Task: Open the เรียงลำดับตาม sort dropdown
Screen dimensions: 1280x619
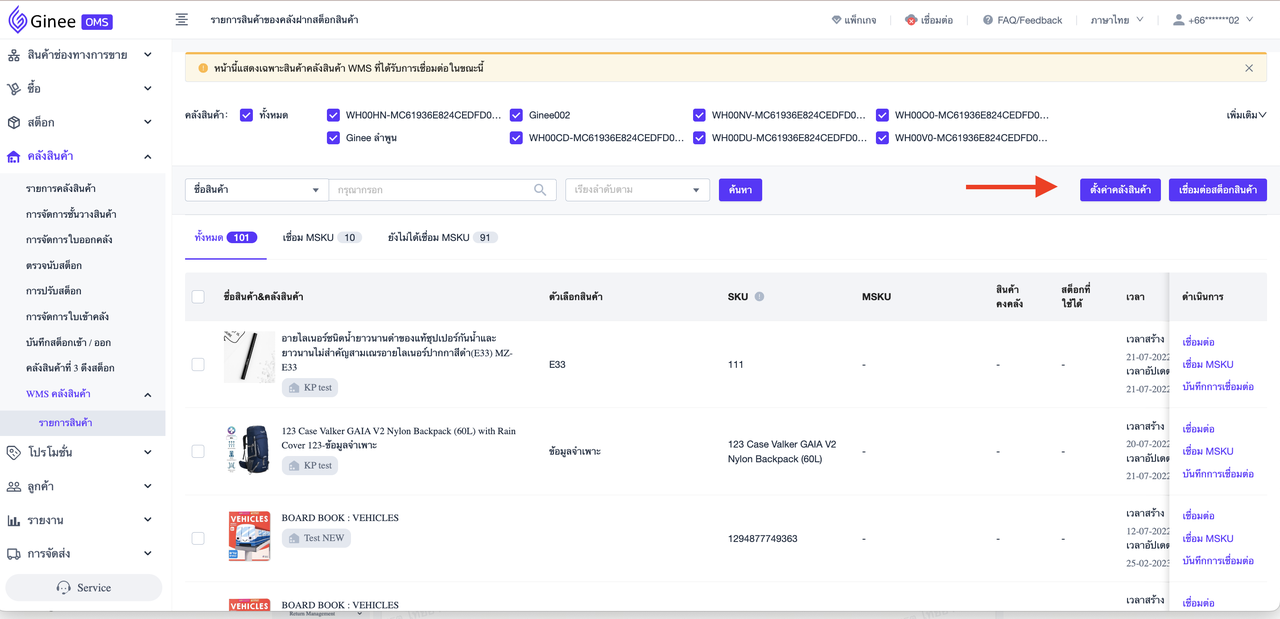Action: pos(636,190)
